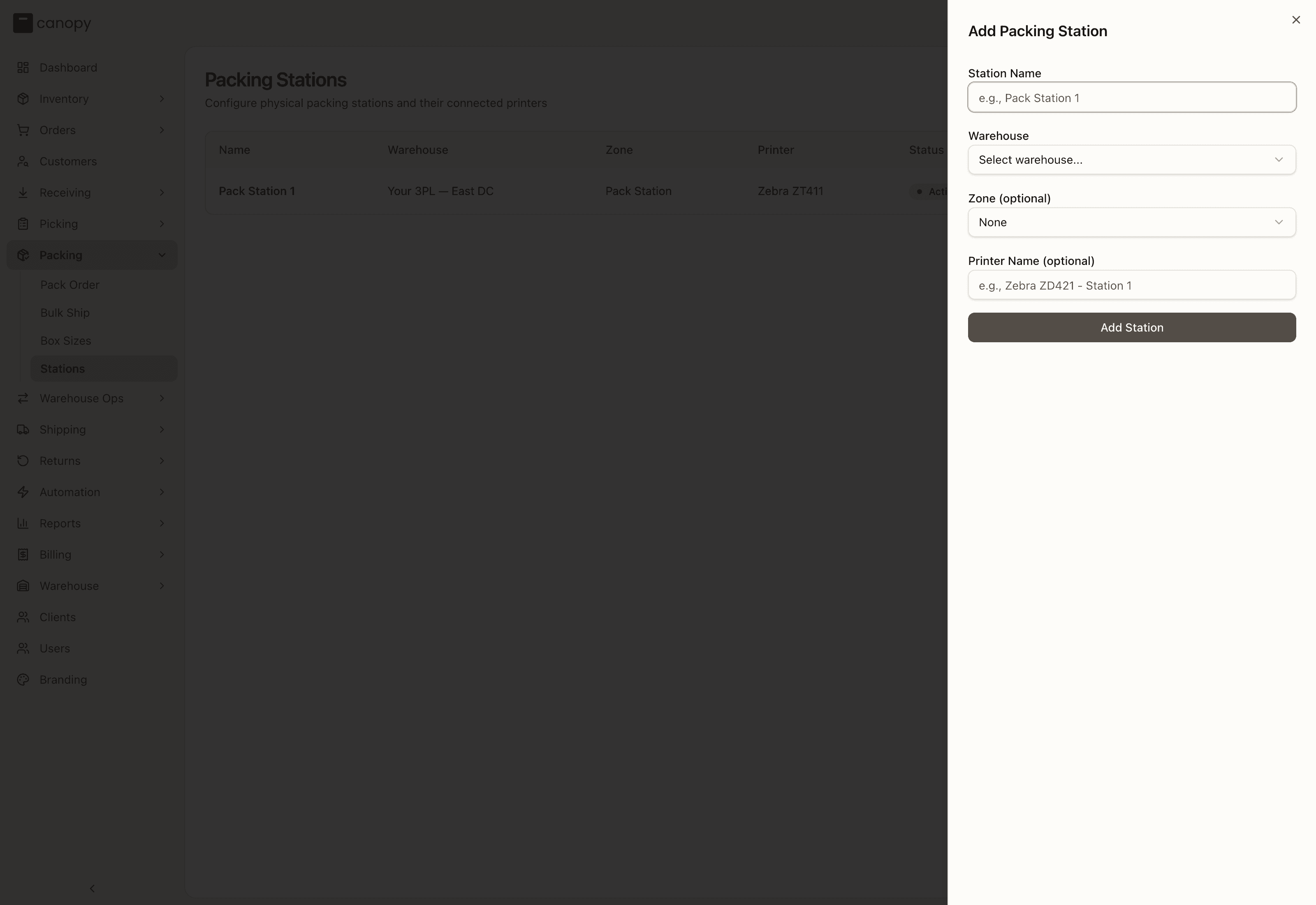
Task: Click the Inventory box icon
Action: coord(23,99)
